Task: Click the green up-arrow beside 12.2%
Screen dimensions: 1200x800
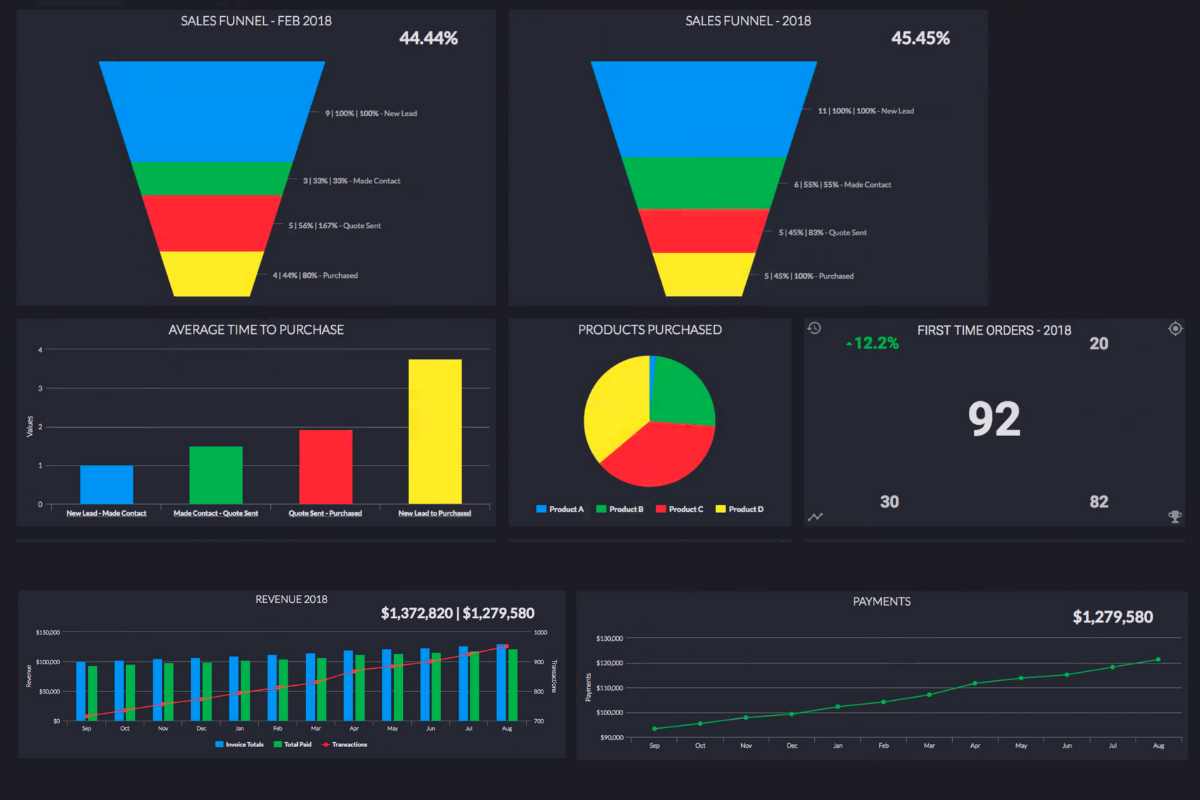Action: coord(849,344)
